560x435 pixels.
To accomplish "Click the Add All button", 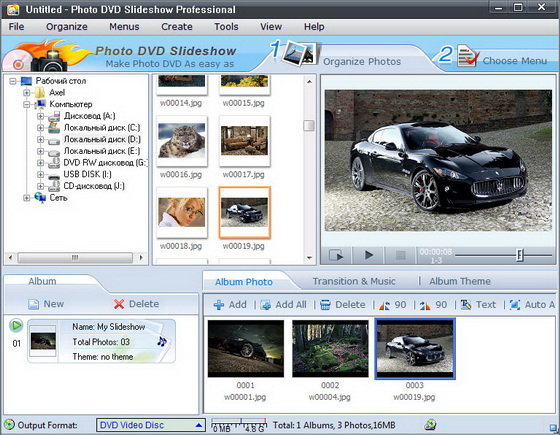I will click(x=284, y=305).
